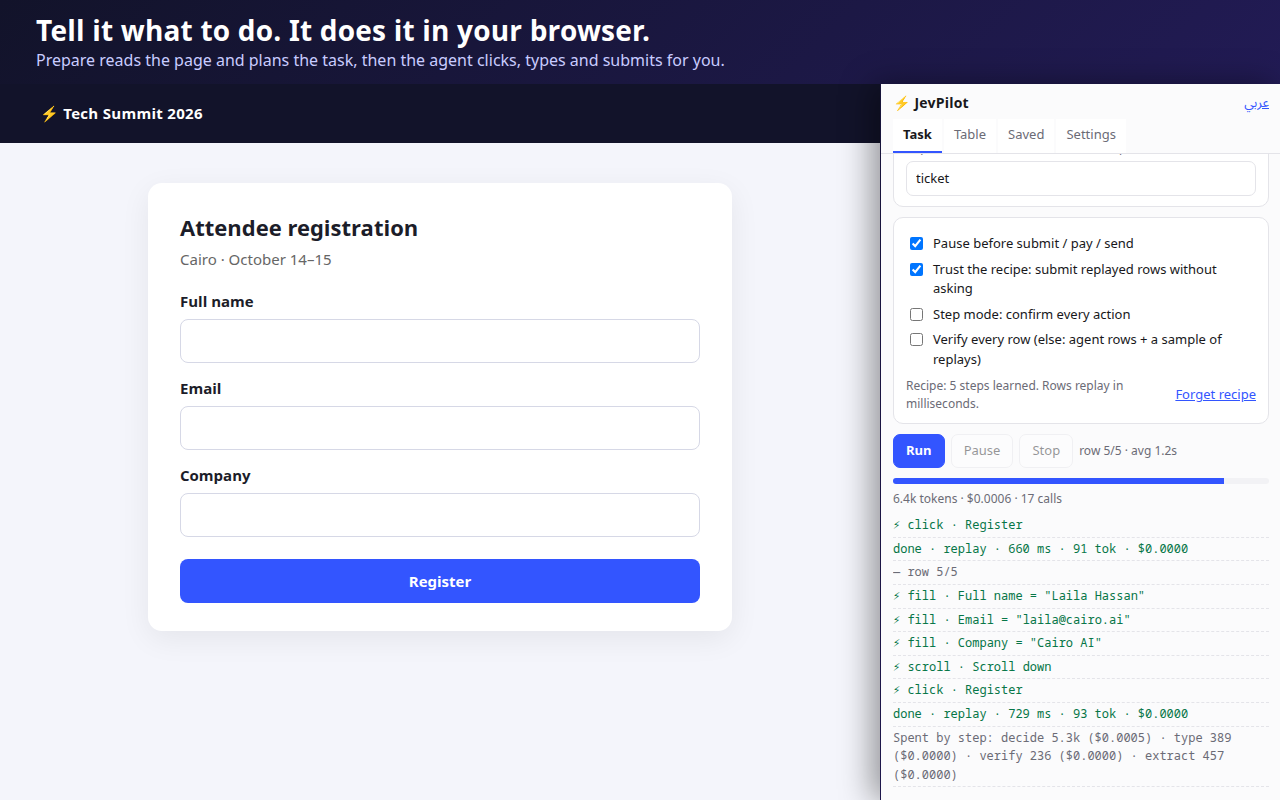Uncheck Trust the recipe checkbox
1280x800 pixels.
tap(916, 270)
